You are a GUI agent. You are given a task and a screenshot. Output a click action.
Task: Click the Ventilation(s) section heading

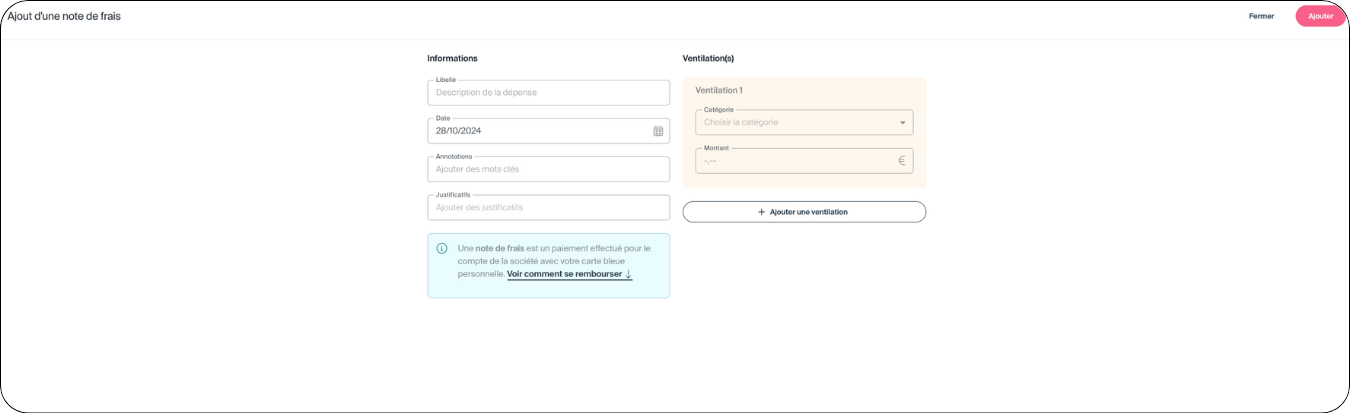708,58
